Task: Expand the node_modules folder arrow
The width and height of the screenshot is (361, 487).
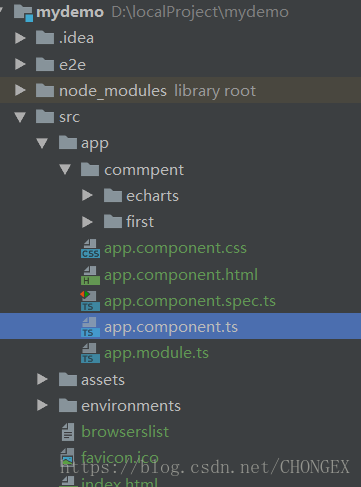Action: 20,90
